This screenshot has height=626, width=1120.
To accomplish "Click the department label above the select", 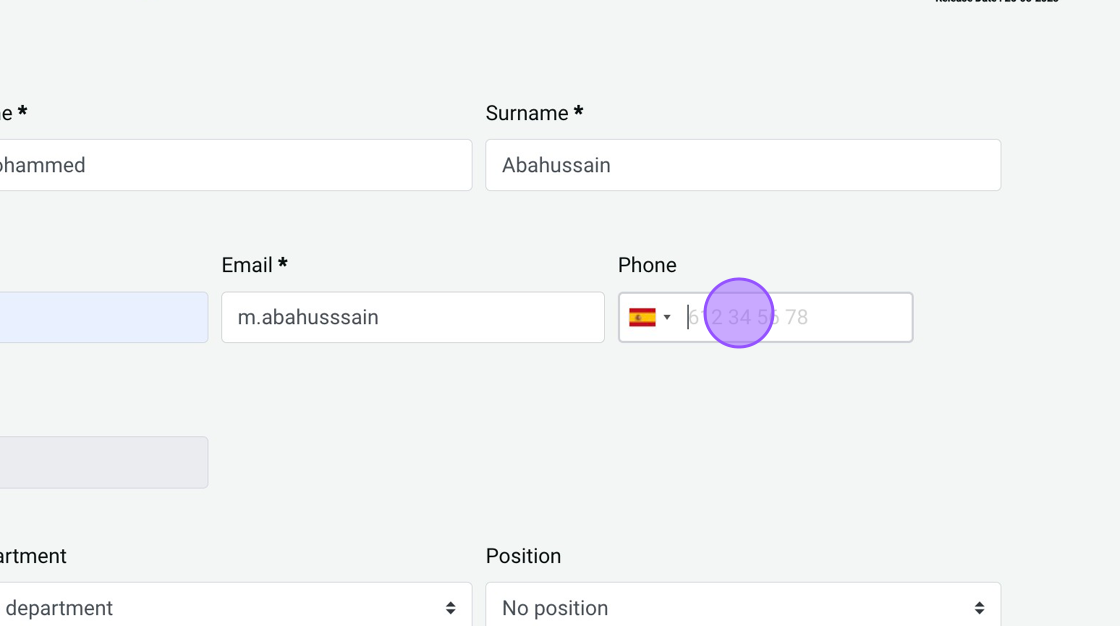I will (x=32, y=556).
